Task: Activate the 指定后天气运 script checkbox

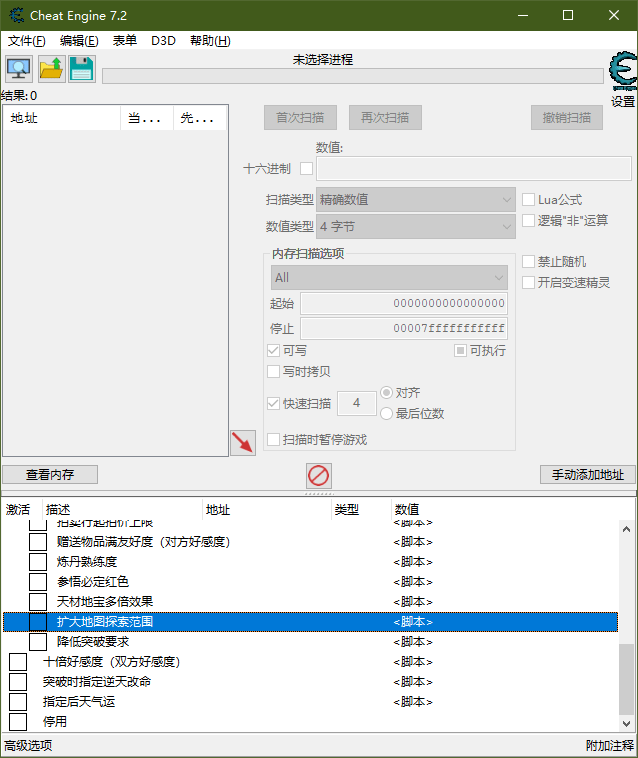Action: pyautogui.click(x=18, y=701)
